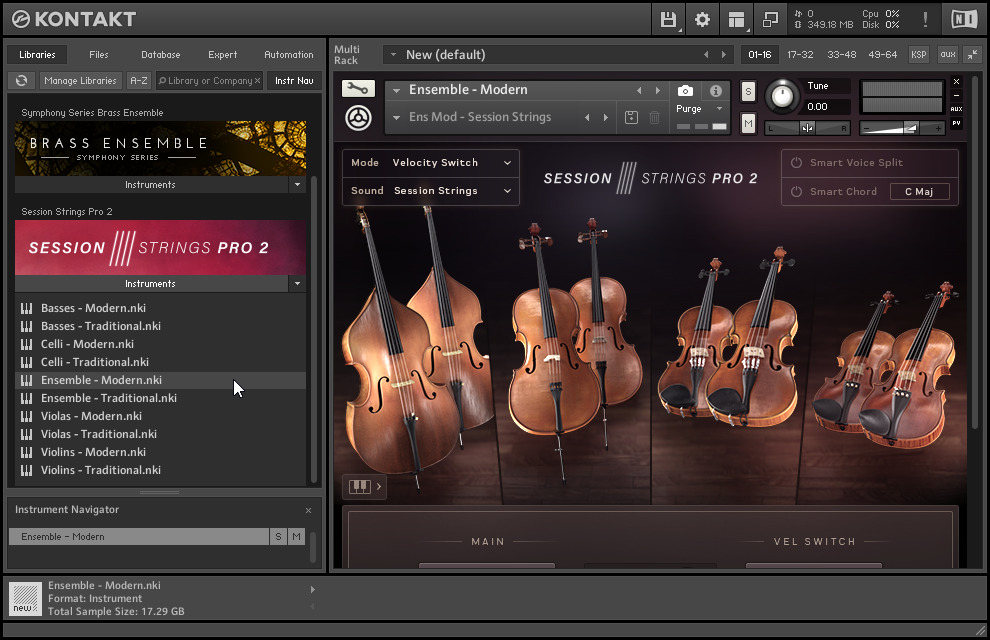Select the next snapshot arrow
Viewport: 990px width, 640px height.
[605, 117]
